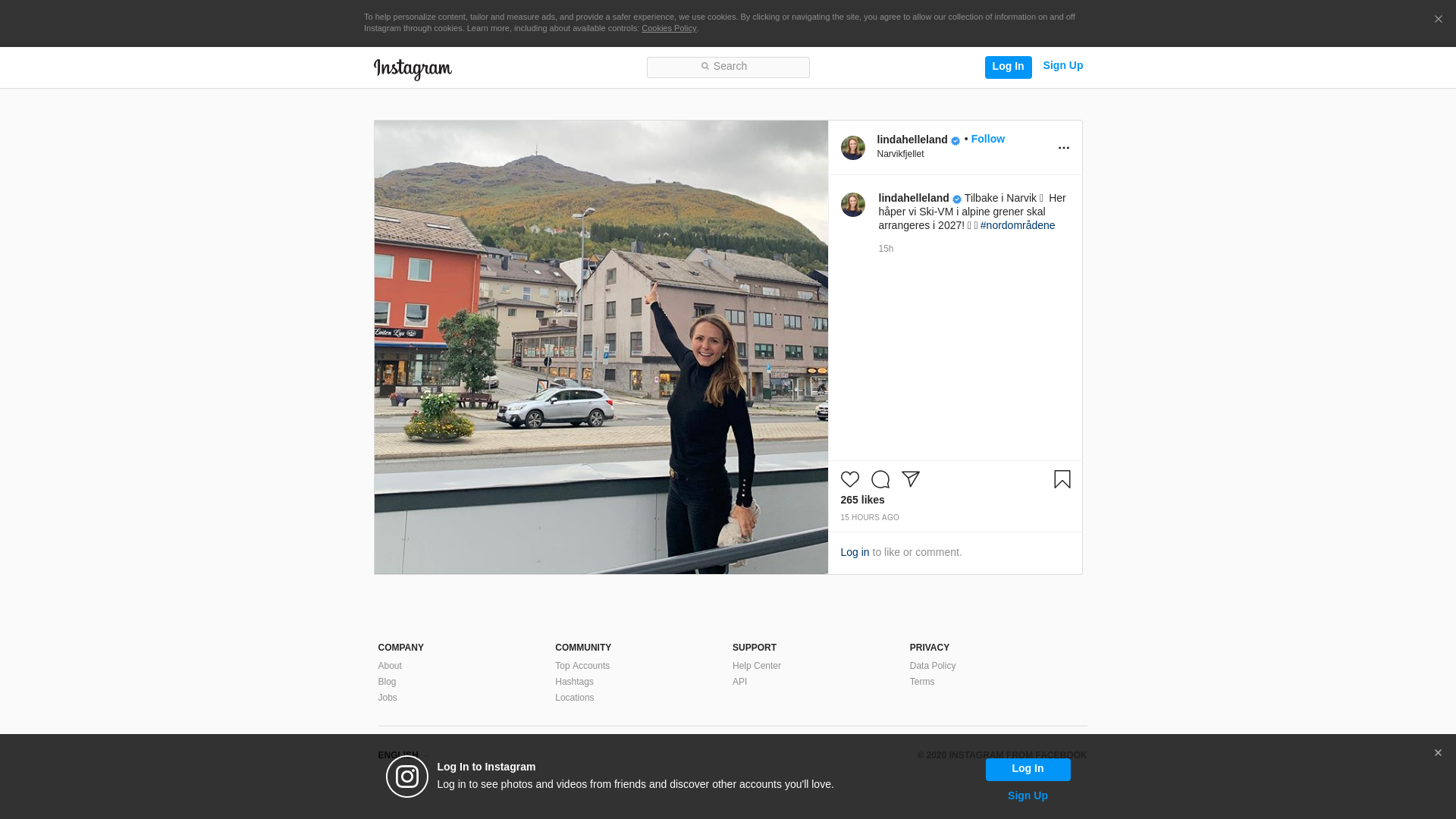This screenshot has height=819, width=1456.
Task: Open the Blog footer link
Action: click(387, 682)
